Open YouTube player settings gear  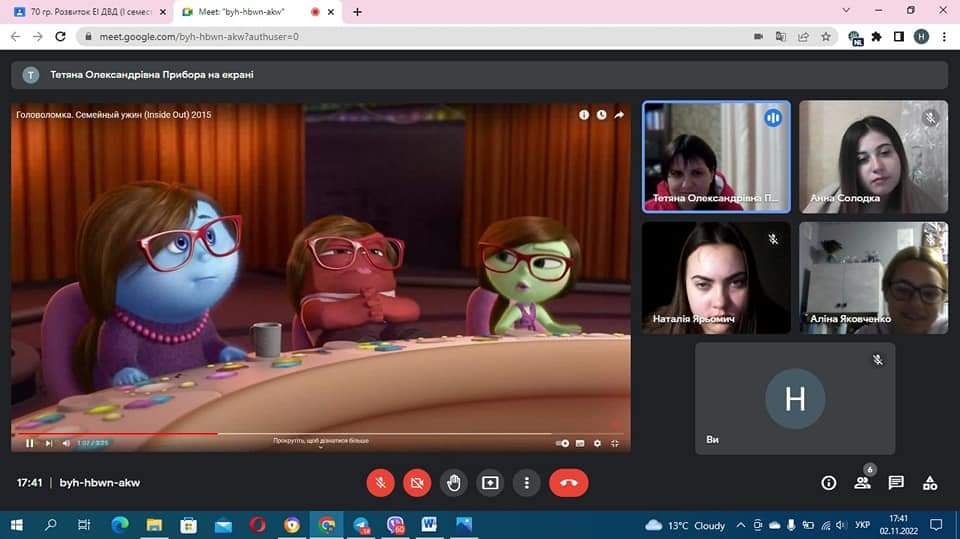coord(597,443)
